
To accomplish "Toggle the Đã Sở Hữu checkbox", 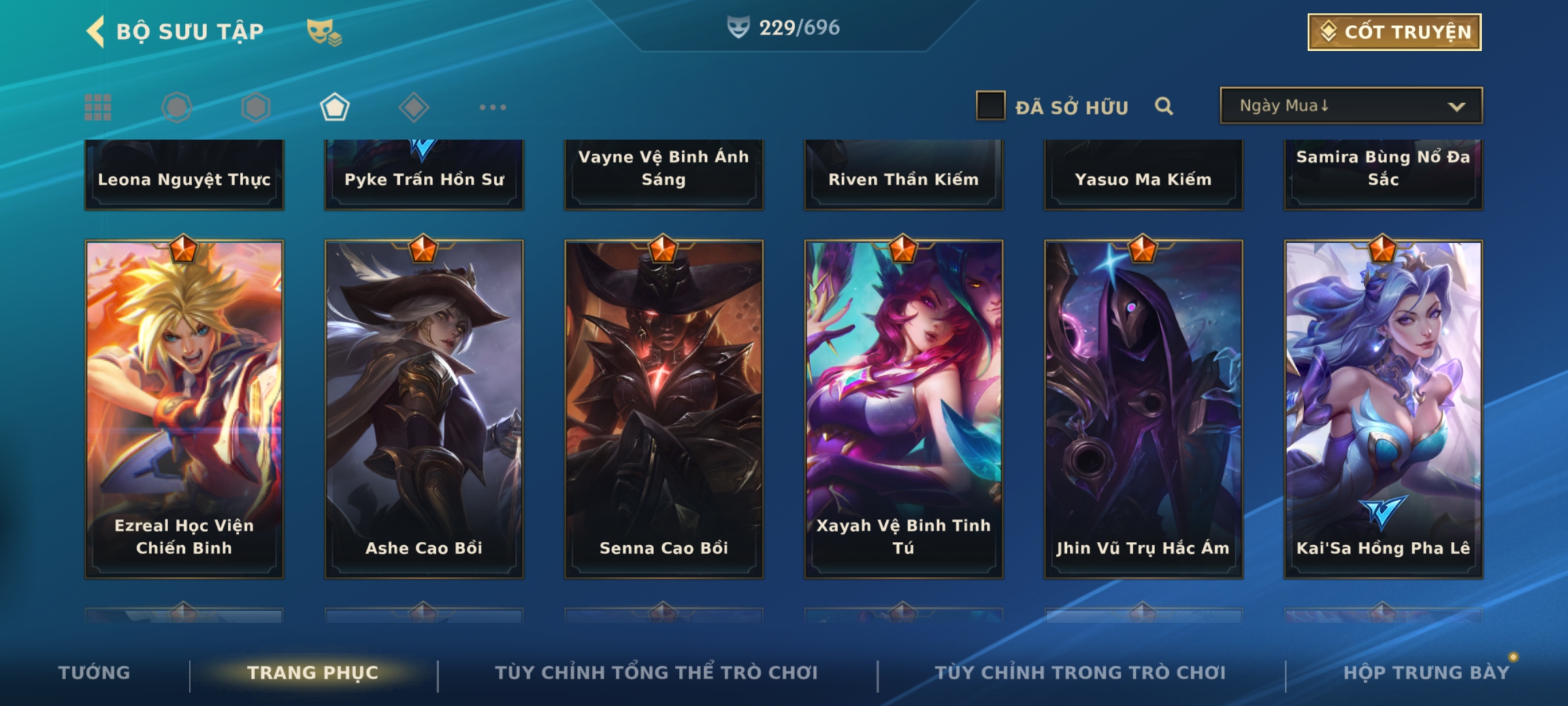I will pos(990,106).
